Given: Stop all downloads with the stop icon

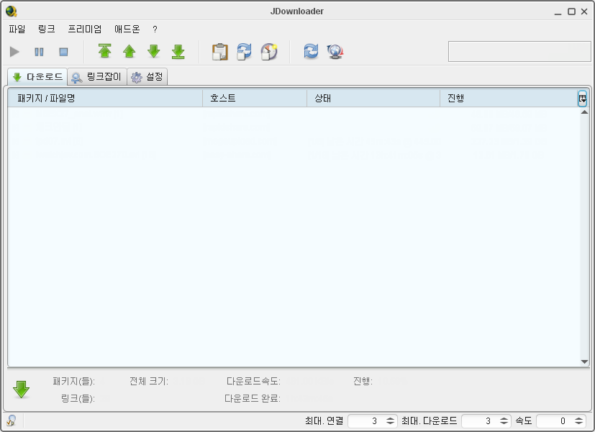Looking at the screenshot, I should (63, 52).
